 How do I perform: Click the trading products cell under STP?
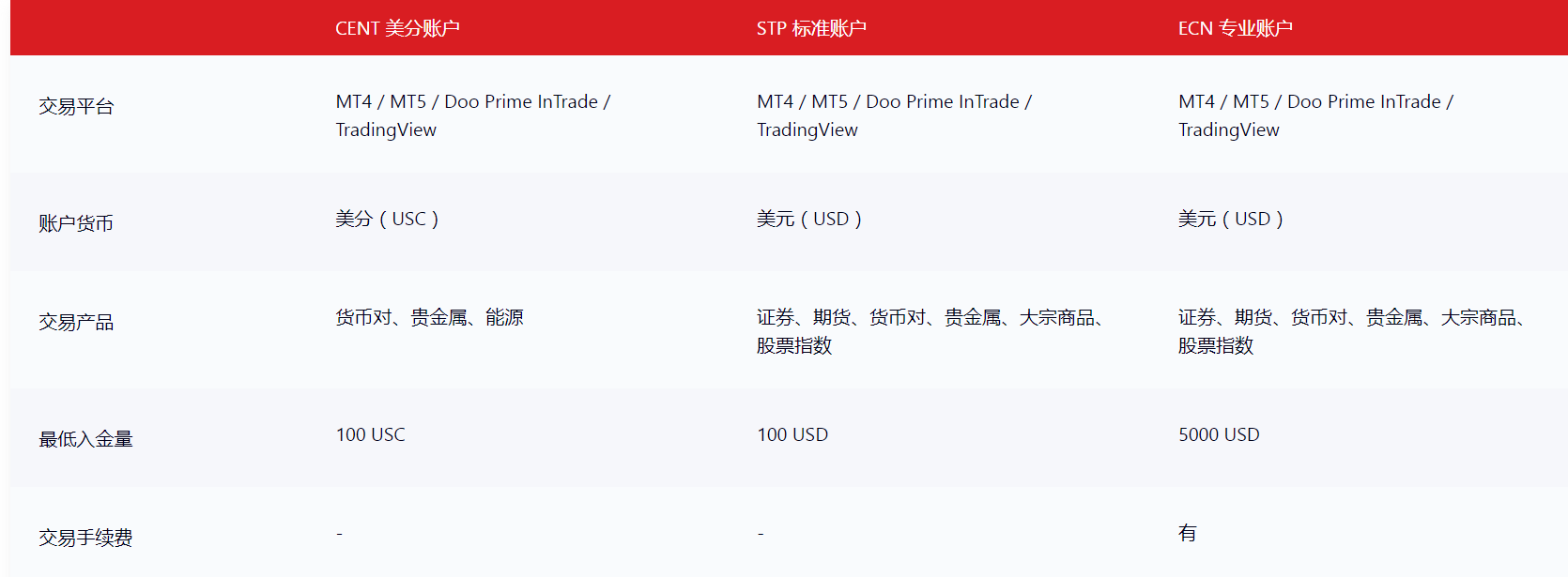(930, 331)
